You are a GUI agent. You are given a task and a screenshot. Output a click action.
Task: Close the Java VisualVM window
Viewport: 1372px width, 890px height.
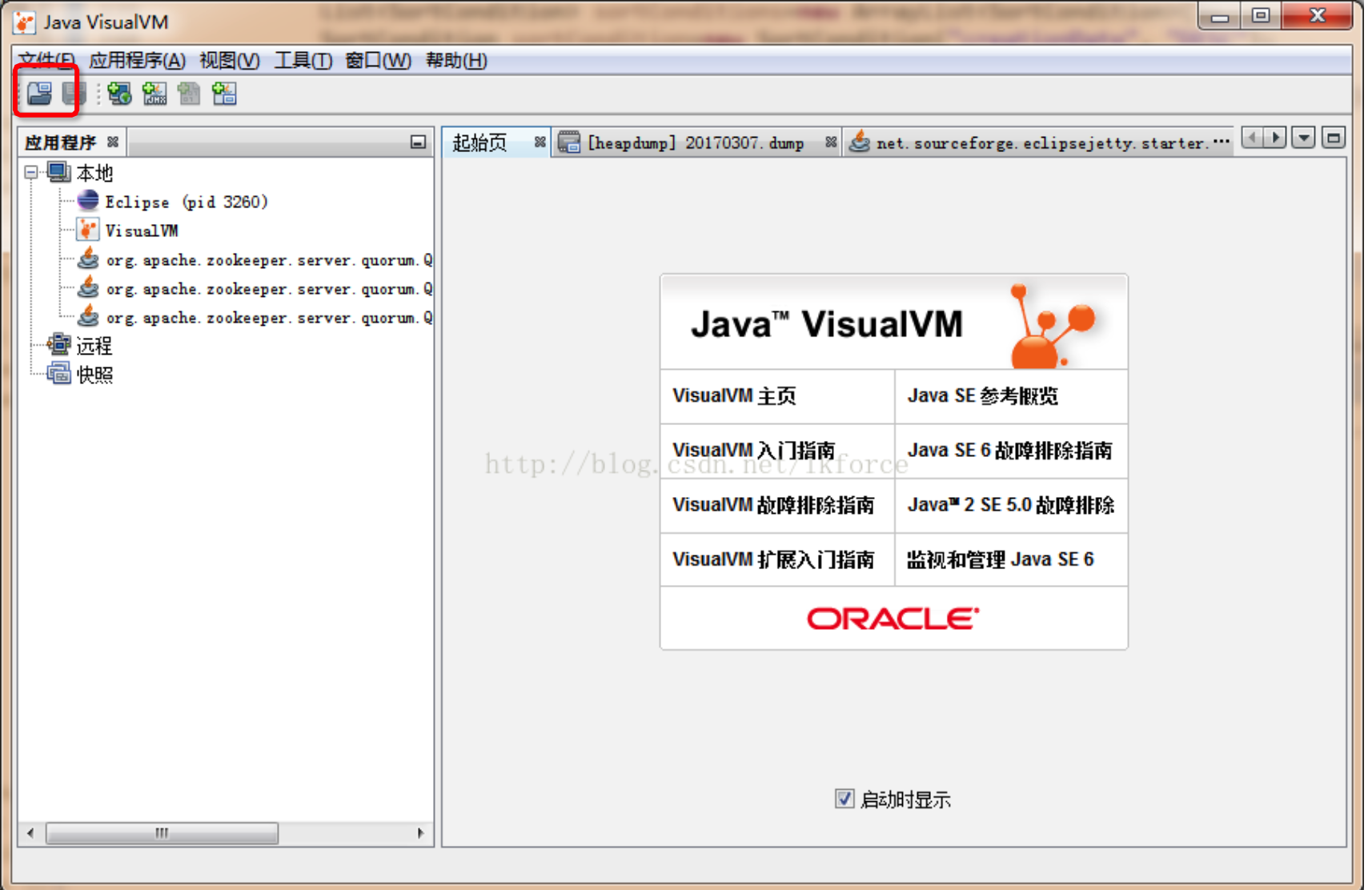pyautogui.click(x=1318, y=15)
